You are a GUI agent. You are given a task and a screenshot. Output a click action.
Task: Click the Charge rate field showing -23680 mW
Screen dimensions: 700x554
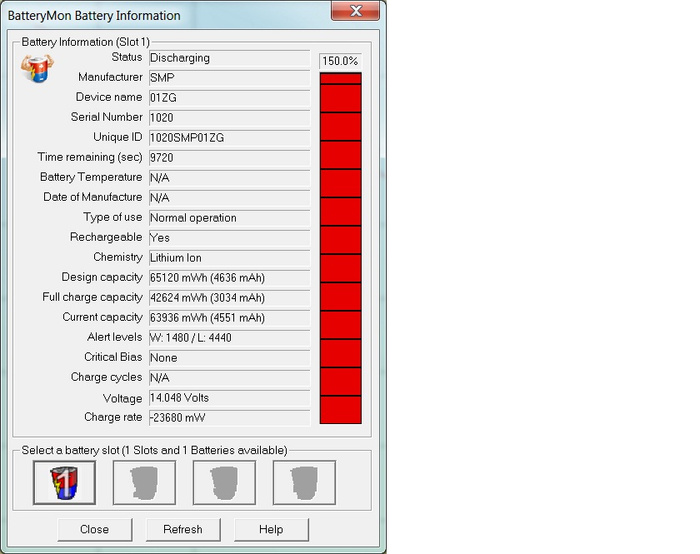tap(228, 418)
